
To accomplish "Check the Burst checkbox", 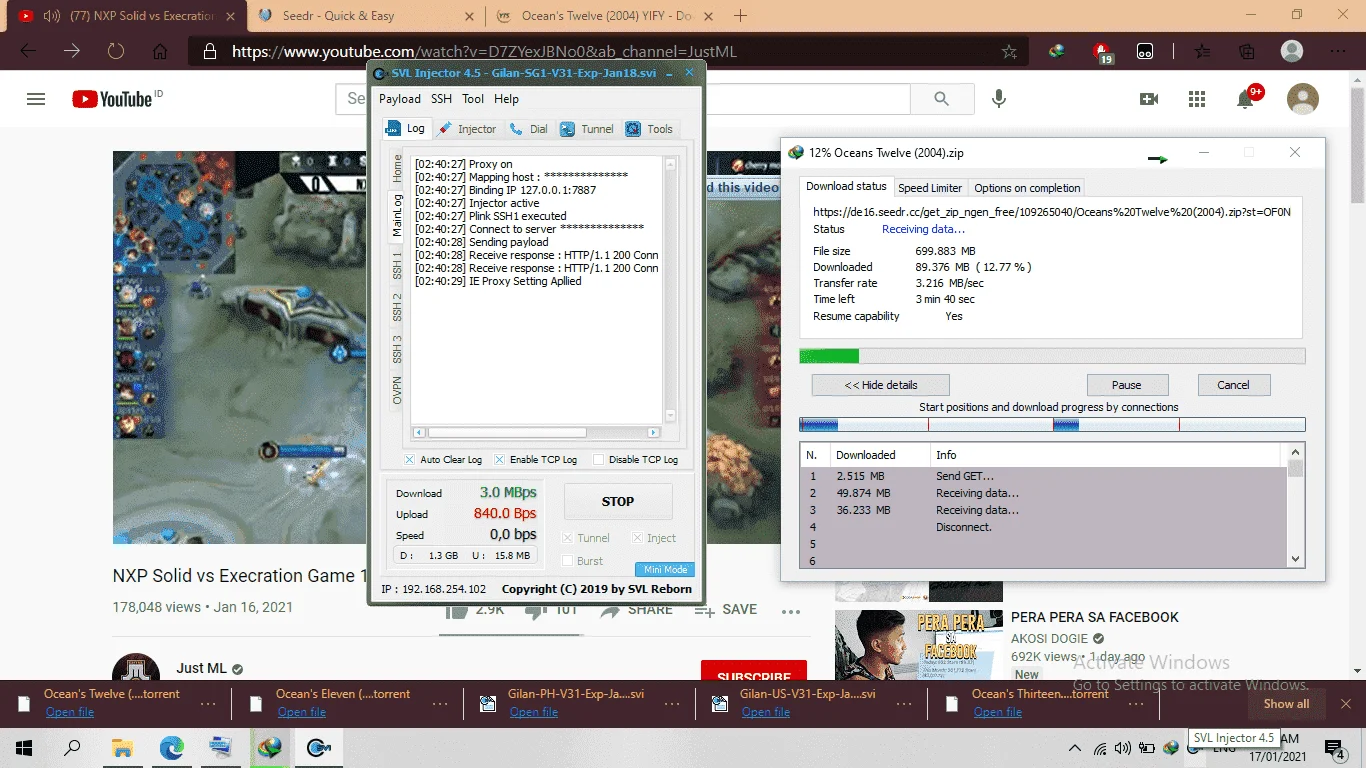I will [568, 561].
